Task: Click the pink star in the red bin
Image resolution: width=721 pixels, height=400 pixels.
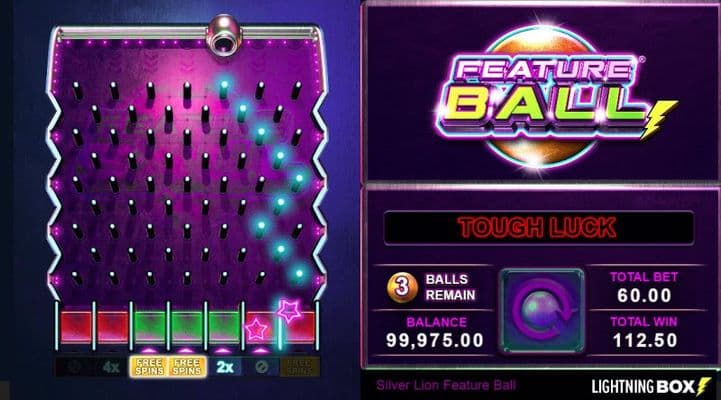Action: (256, 330)
